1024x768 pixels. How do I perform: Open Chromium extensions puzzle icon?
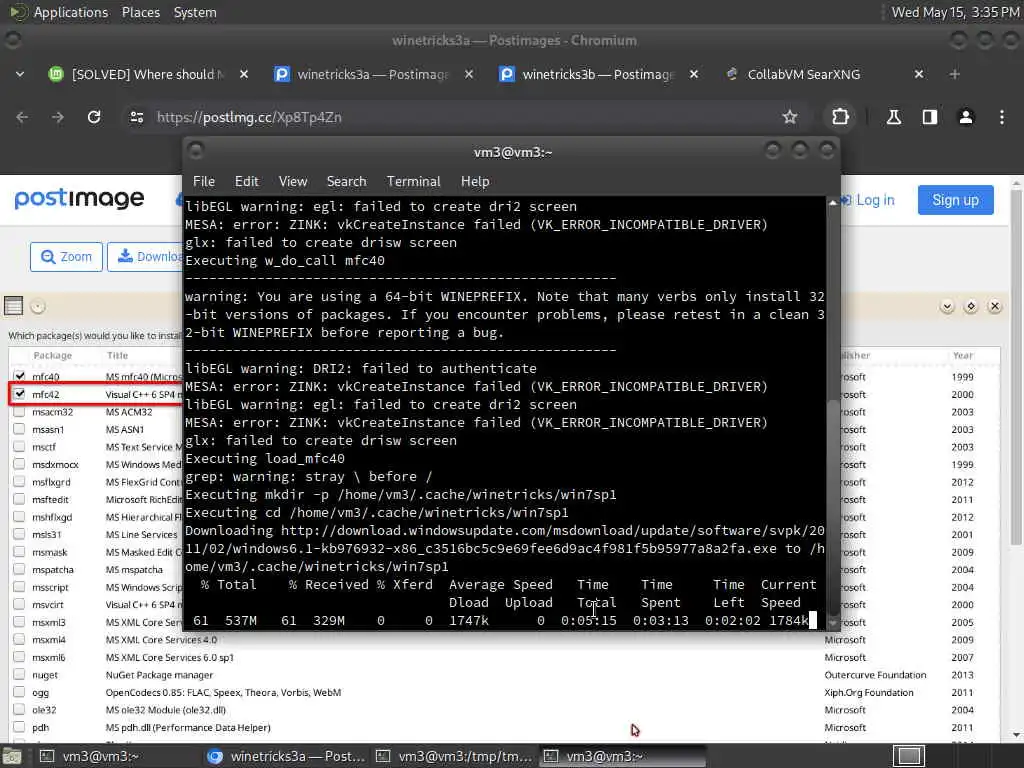(x=840, y=117)
